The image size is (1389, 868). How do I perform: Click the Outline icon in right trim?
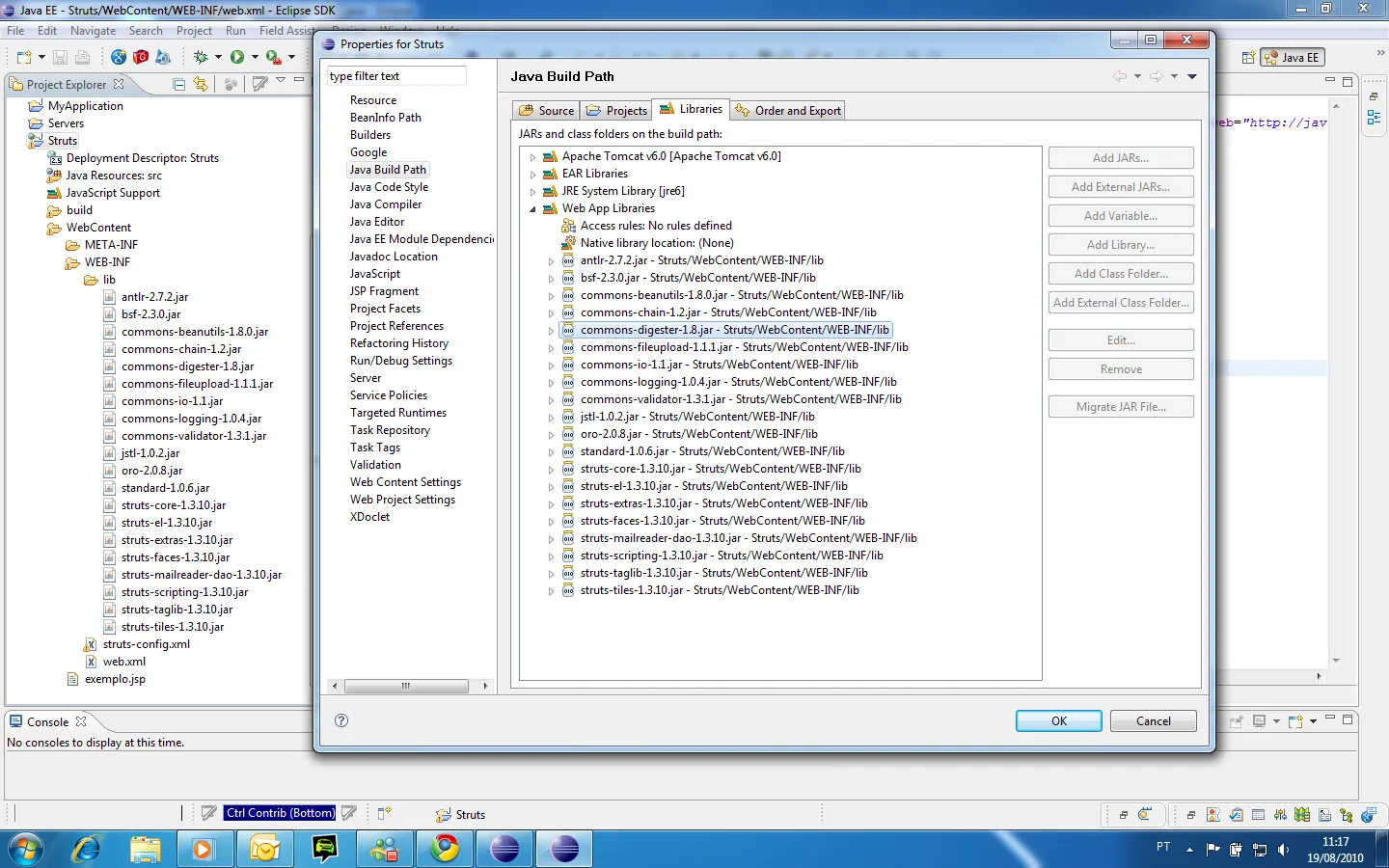point(1374,118)
